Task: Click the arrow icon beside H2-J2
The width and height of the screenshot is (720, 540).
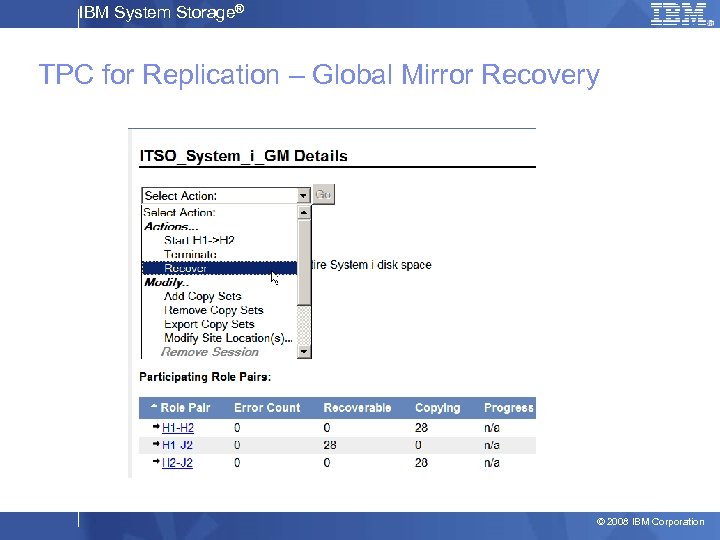Action: coord(156,461)
